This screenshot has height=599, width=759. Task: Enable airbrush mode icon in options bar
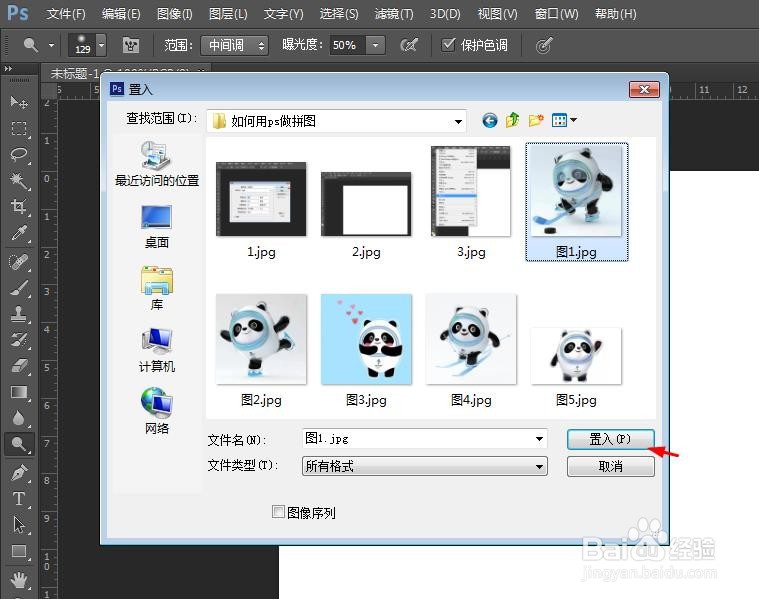pos(409,46)
